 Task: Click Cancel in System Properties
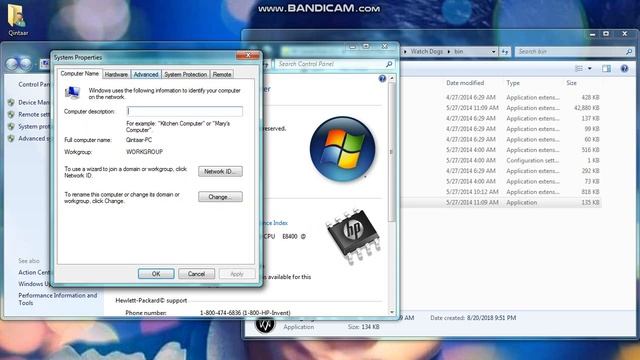[x=196, y=274]
